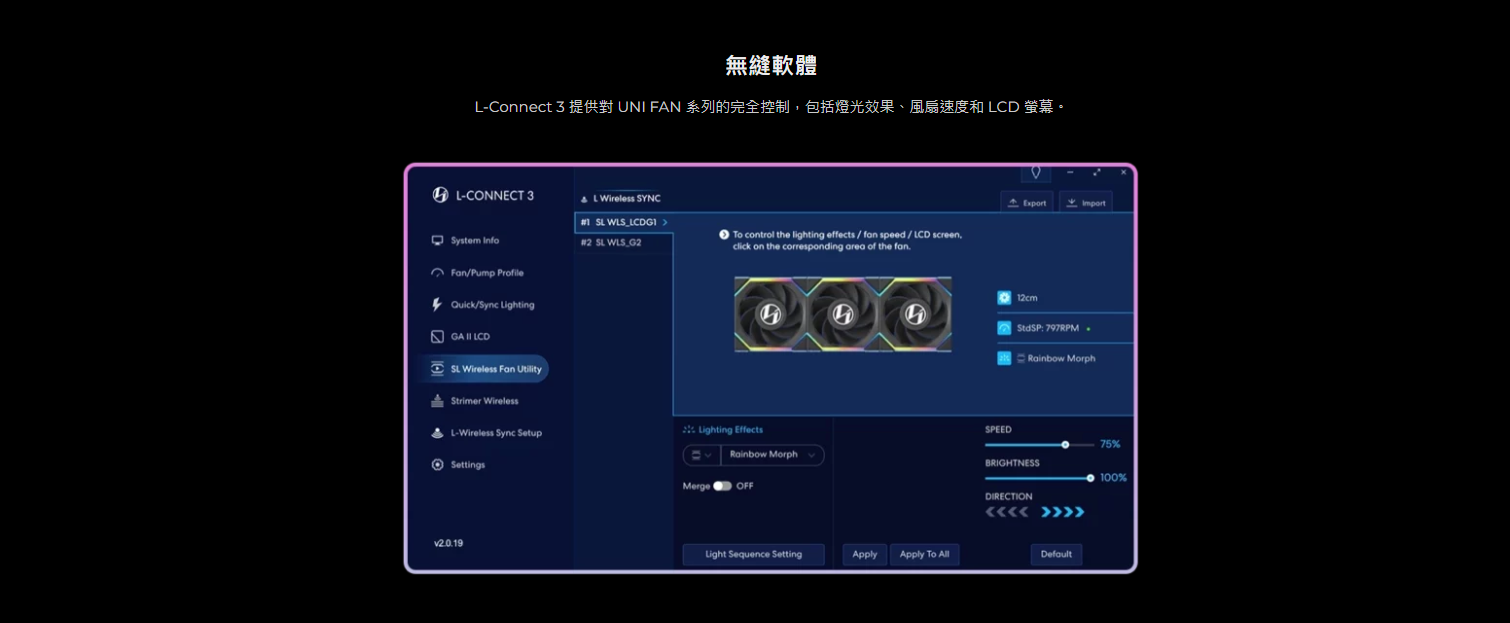This screenshot has height=623, width=1510.
Task: Expand the #1 SL WLS_LCDG1 device
Action: (x=624, y=222)
